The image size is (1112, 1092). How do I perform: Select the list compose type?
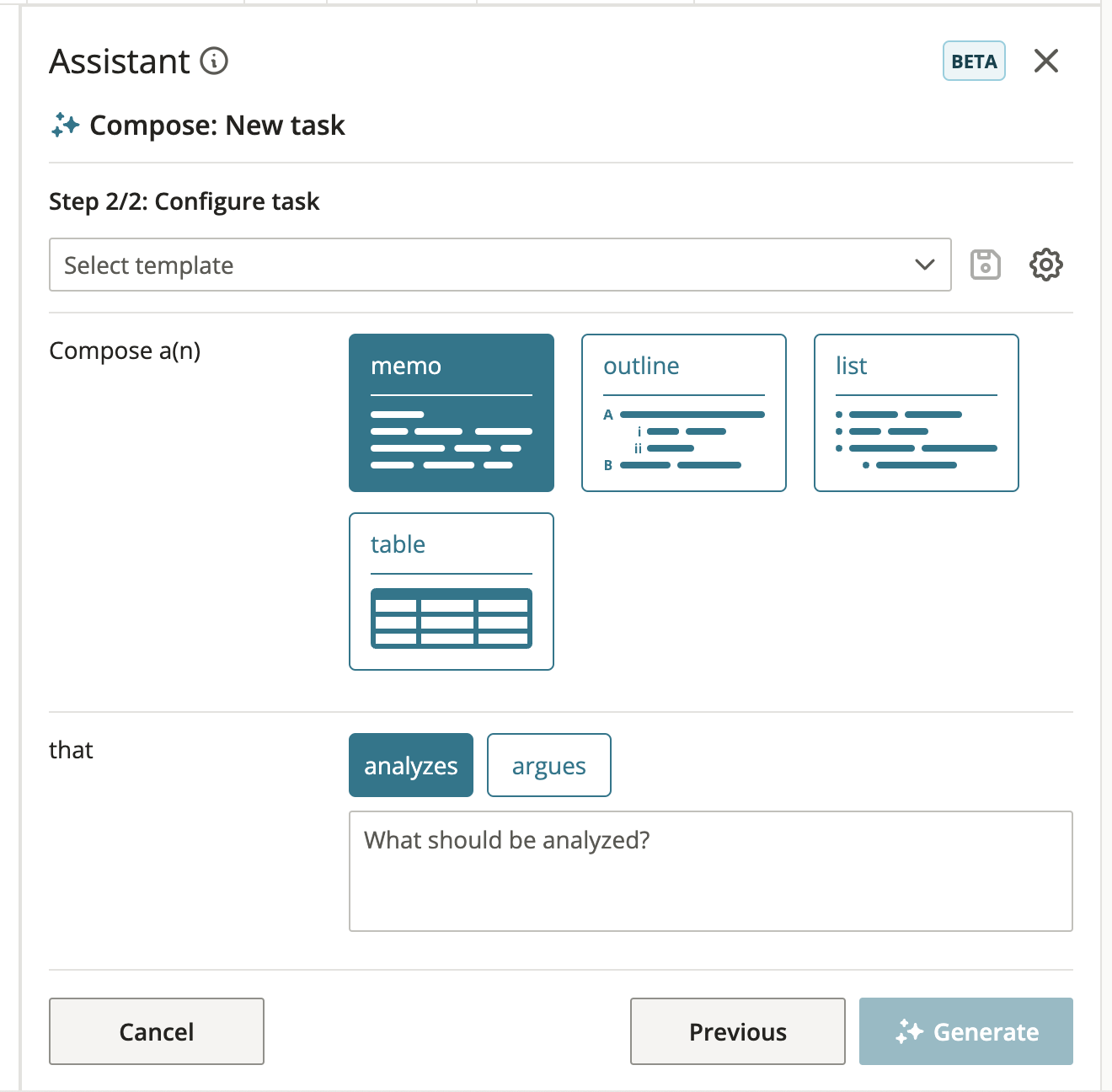click(x=917, y=413)
